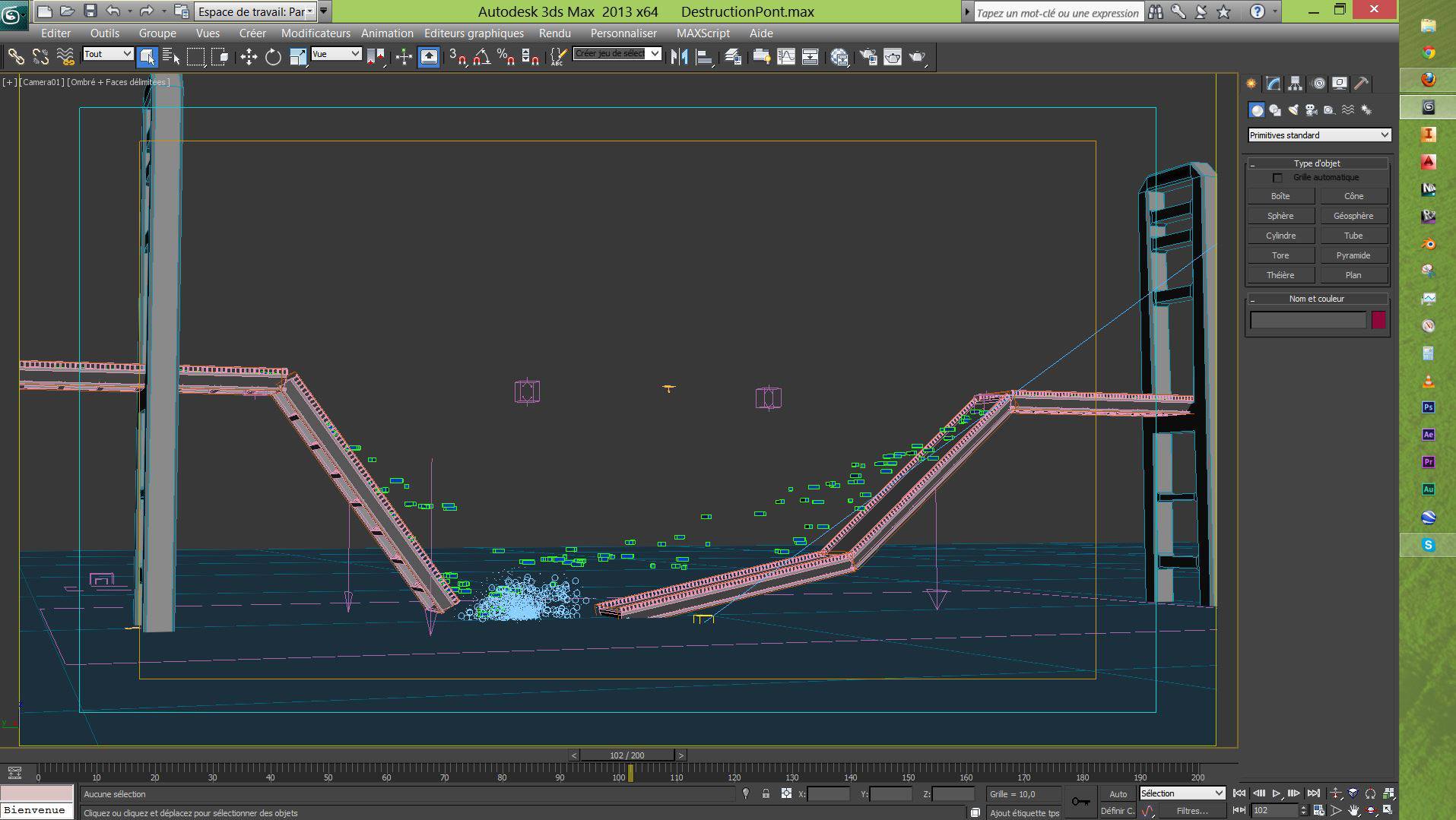1456x820 pixels.
Task: Click the Mirror tool icon
Action: click(679, 57)
